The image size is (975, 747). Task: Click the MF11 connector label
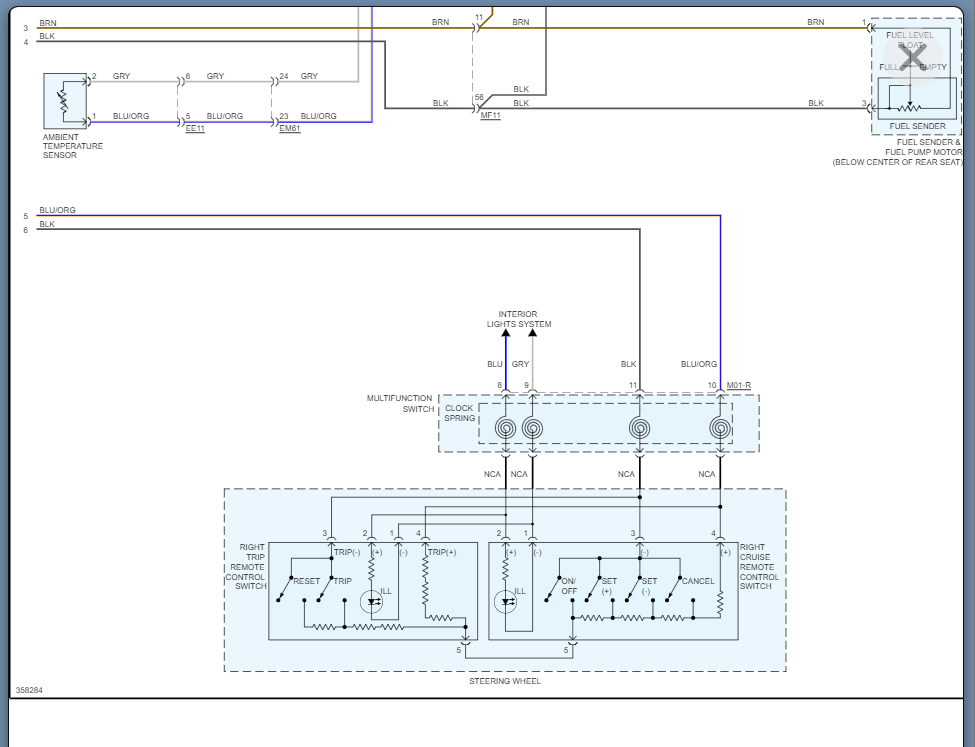pyautogui.click(x=490, y=116)
